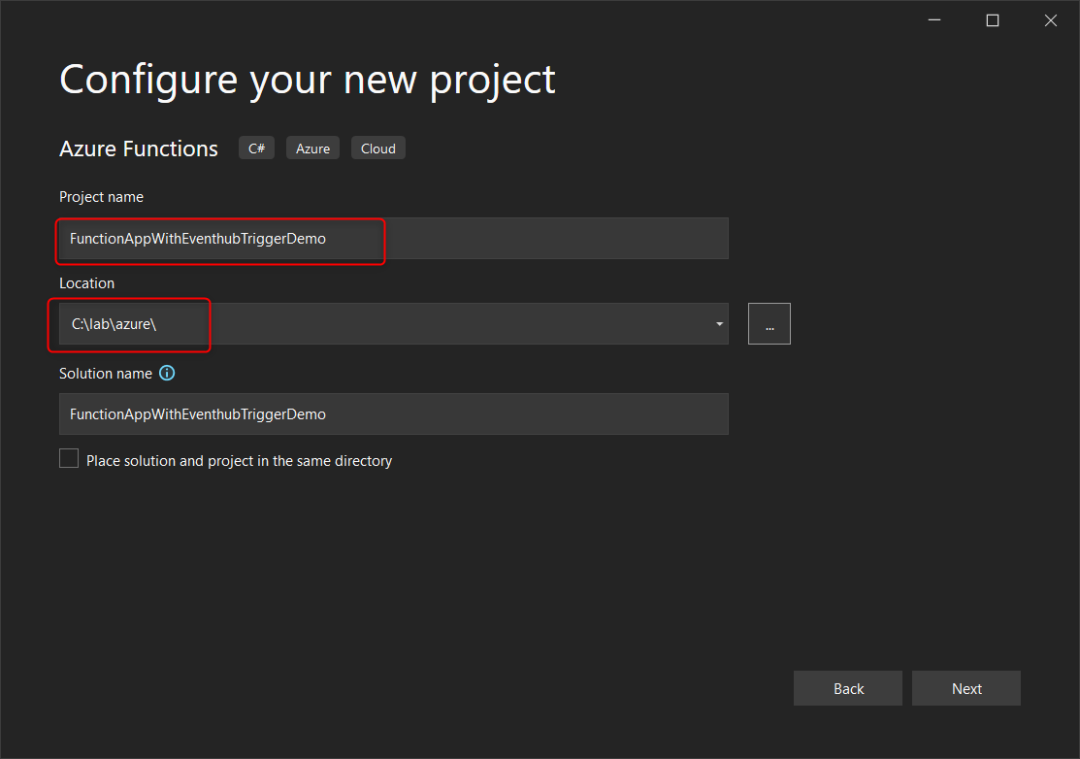Click the Location field label
This screenshot has height=759, width=1080.
point(87,283)
